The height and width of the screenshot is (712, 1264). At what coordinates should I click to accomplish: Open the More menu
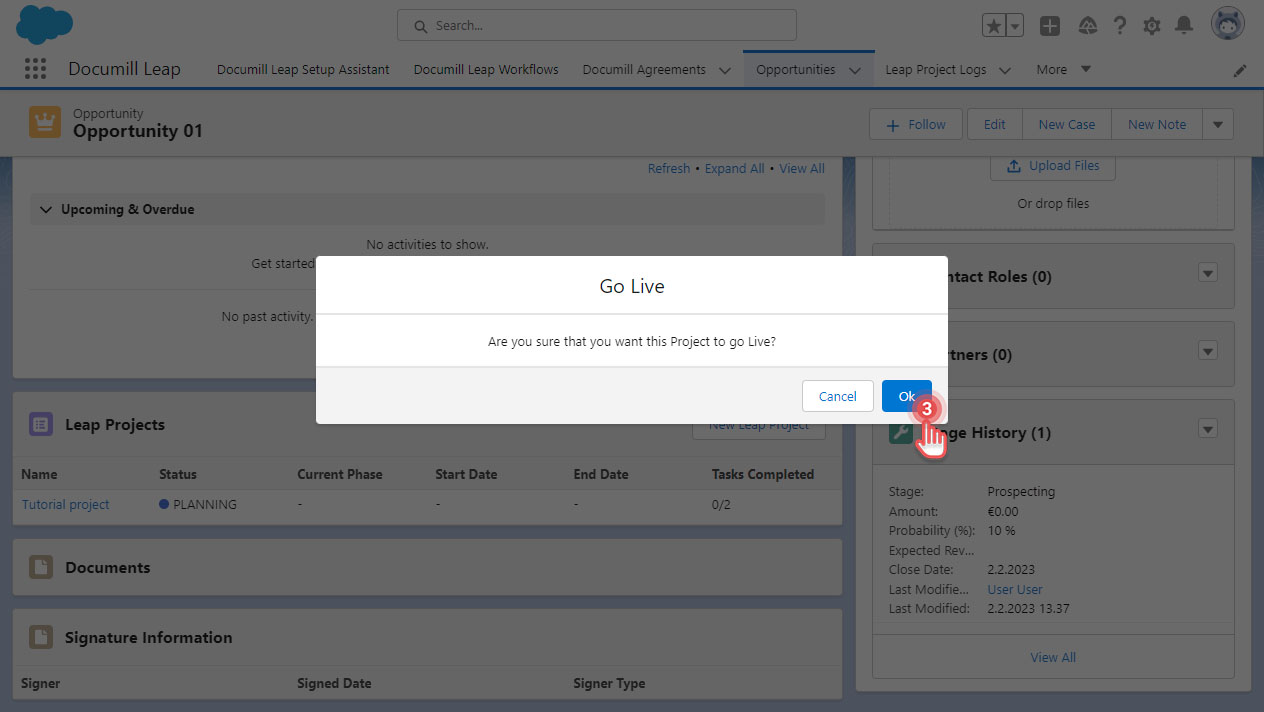point(1062,69)
